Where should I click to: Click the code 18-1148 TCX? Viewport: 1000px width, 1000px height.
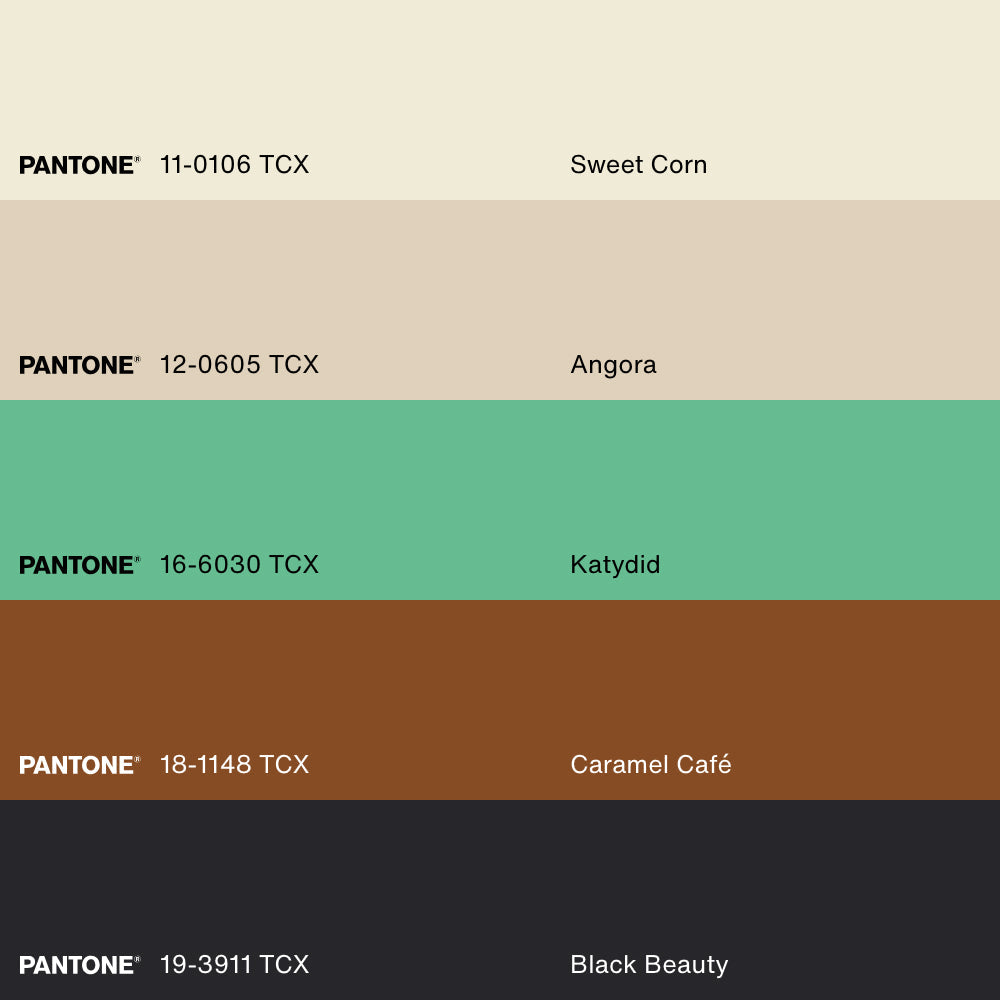(234, 765)
